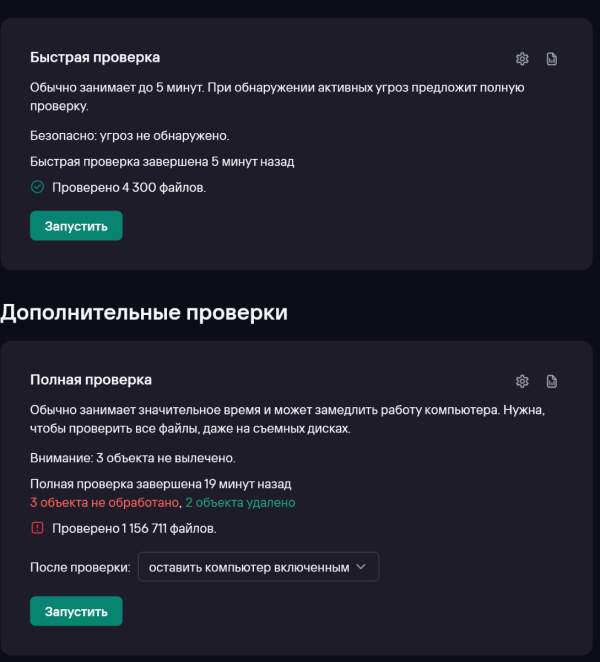Open Full scan settings gear icon
Viewport: 600px width, 662px height.
[522, 381]
